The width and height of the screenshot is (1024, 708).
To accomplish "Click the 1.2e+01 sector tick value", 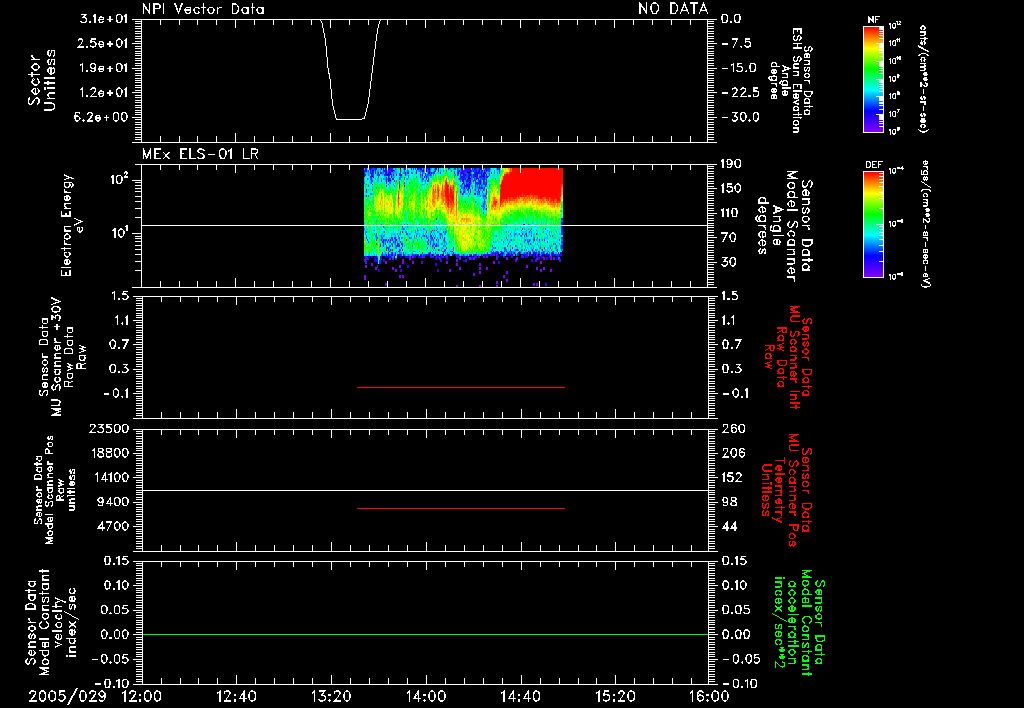I will [104, 93].
